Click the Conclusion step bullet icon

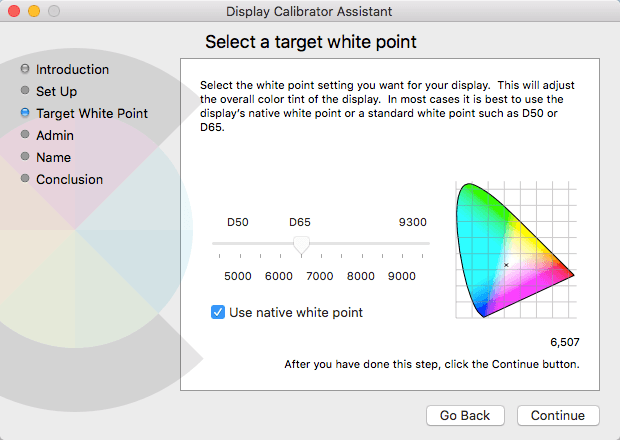(25, 179)
